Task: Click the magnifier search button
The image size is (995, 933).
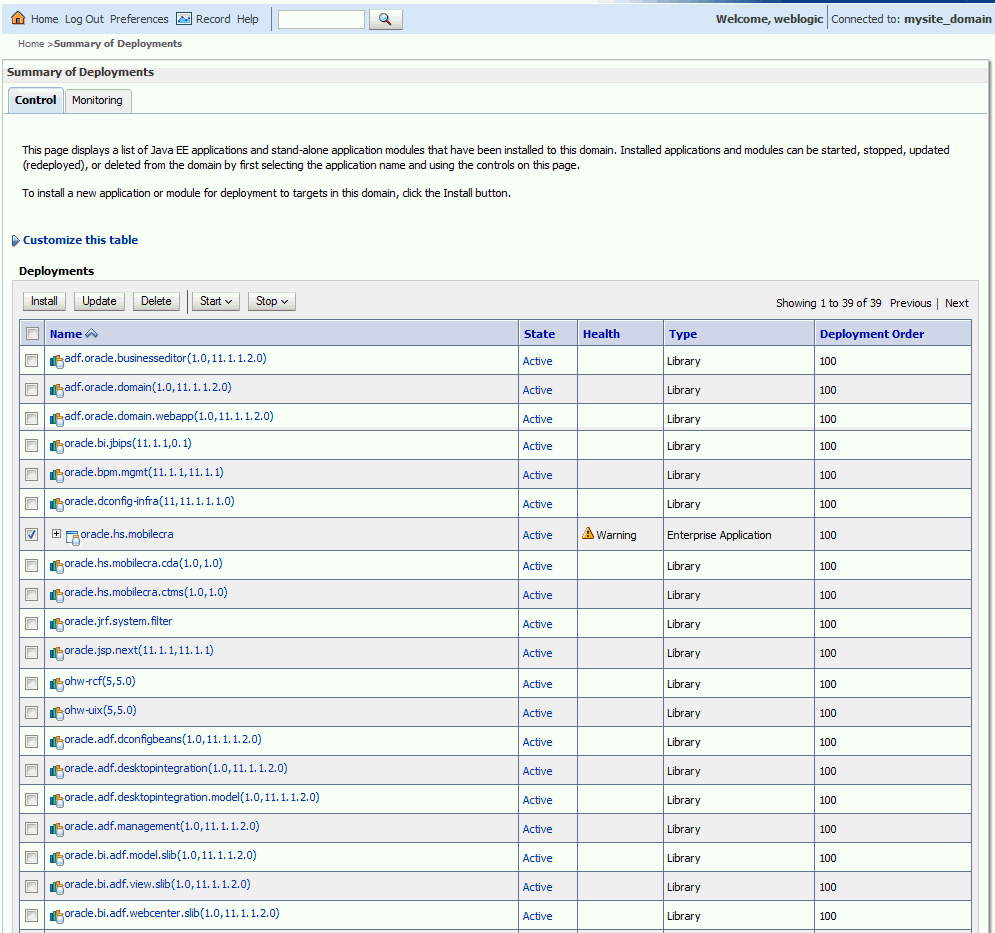Action: [385, 19]
